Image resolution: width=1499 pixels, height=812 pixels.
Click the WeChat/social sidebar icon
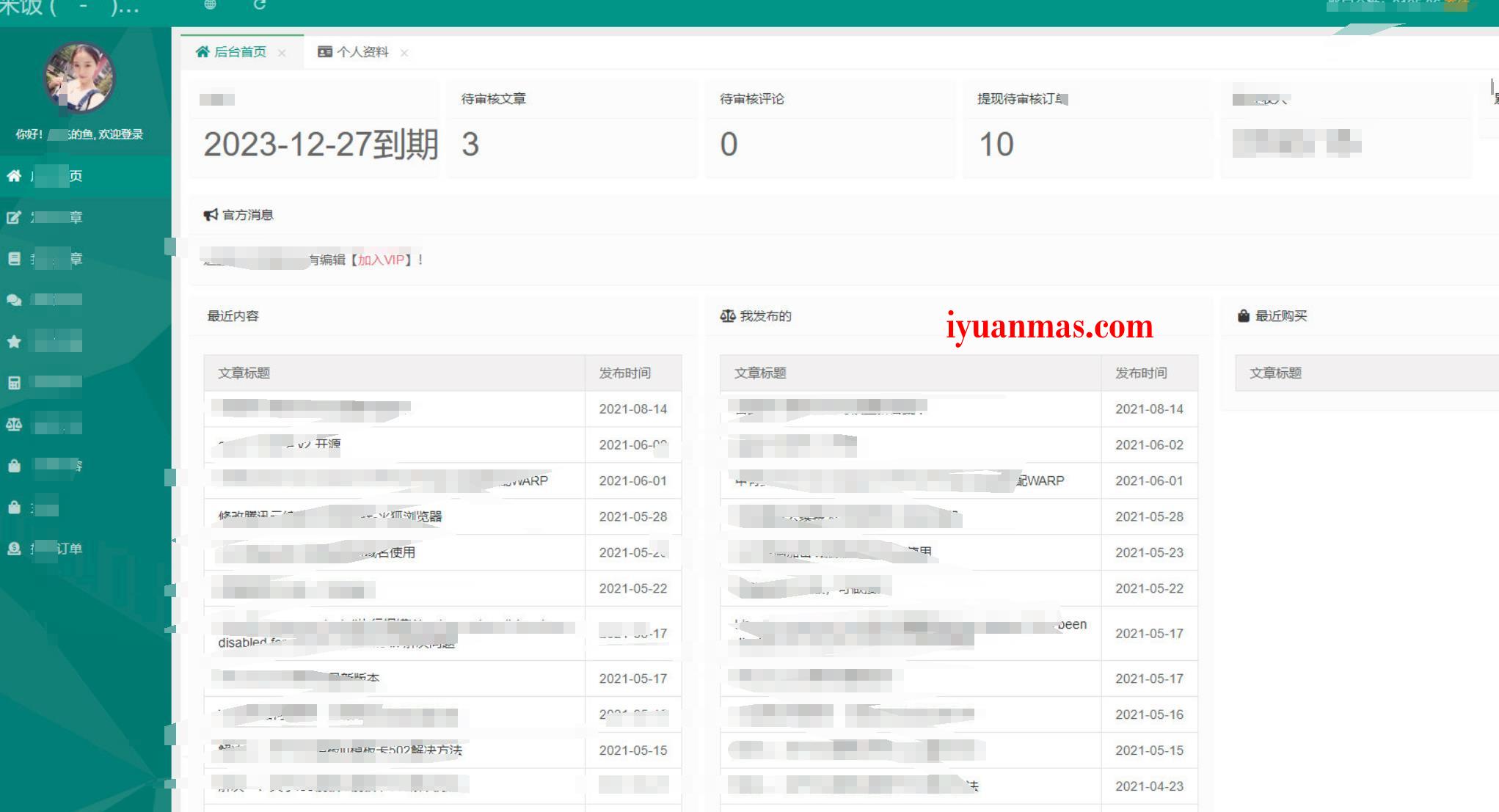[14, 298]
